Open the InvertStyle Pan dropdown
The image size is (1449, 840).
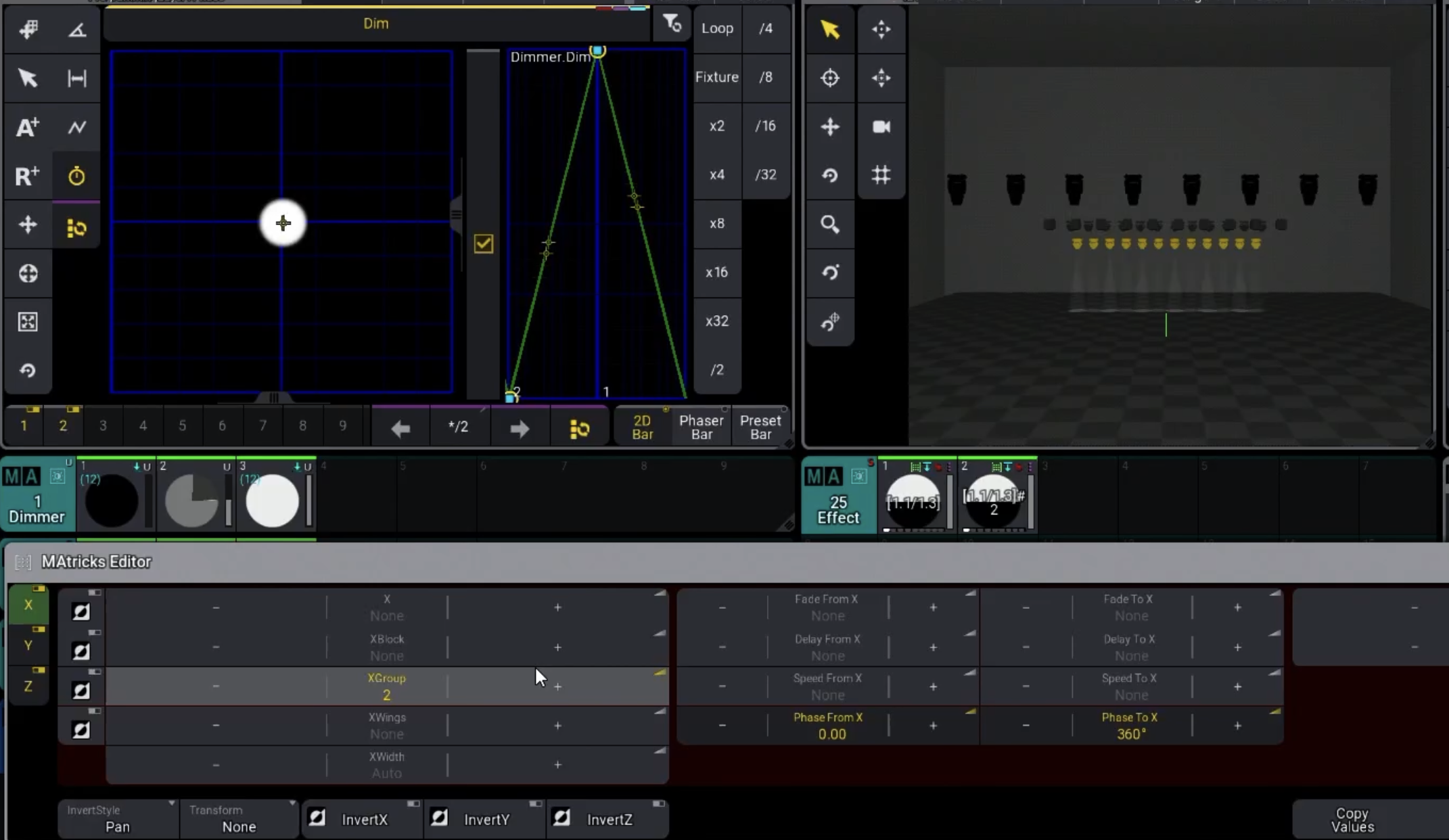click(x=118, y=819)
